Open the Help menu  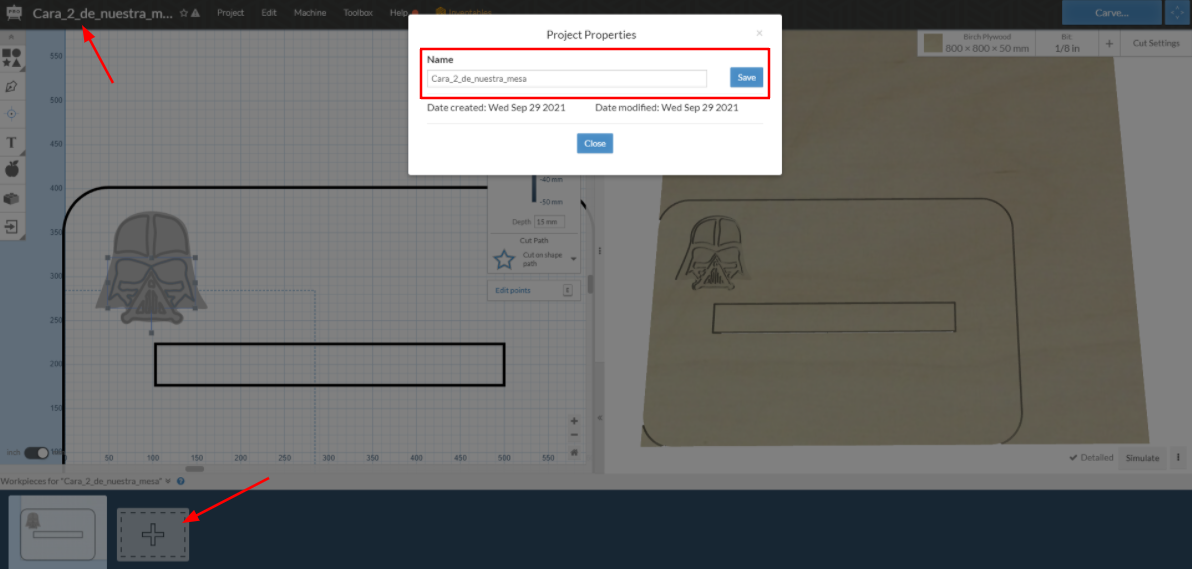pyautogui.click(x=399, y=13)
